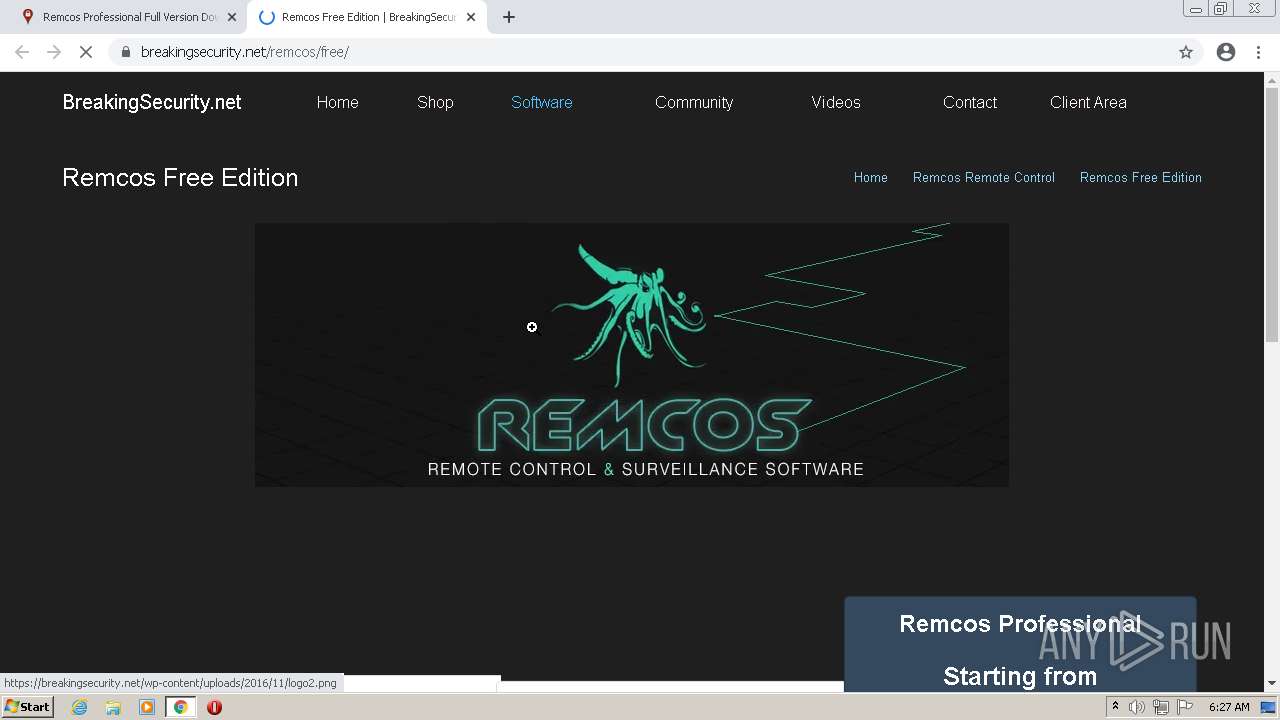Viewport: 1280px width, 720px height.
Task: Open the volume speaker tray icon
Action: click(x=1137, y=707)
